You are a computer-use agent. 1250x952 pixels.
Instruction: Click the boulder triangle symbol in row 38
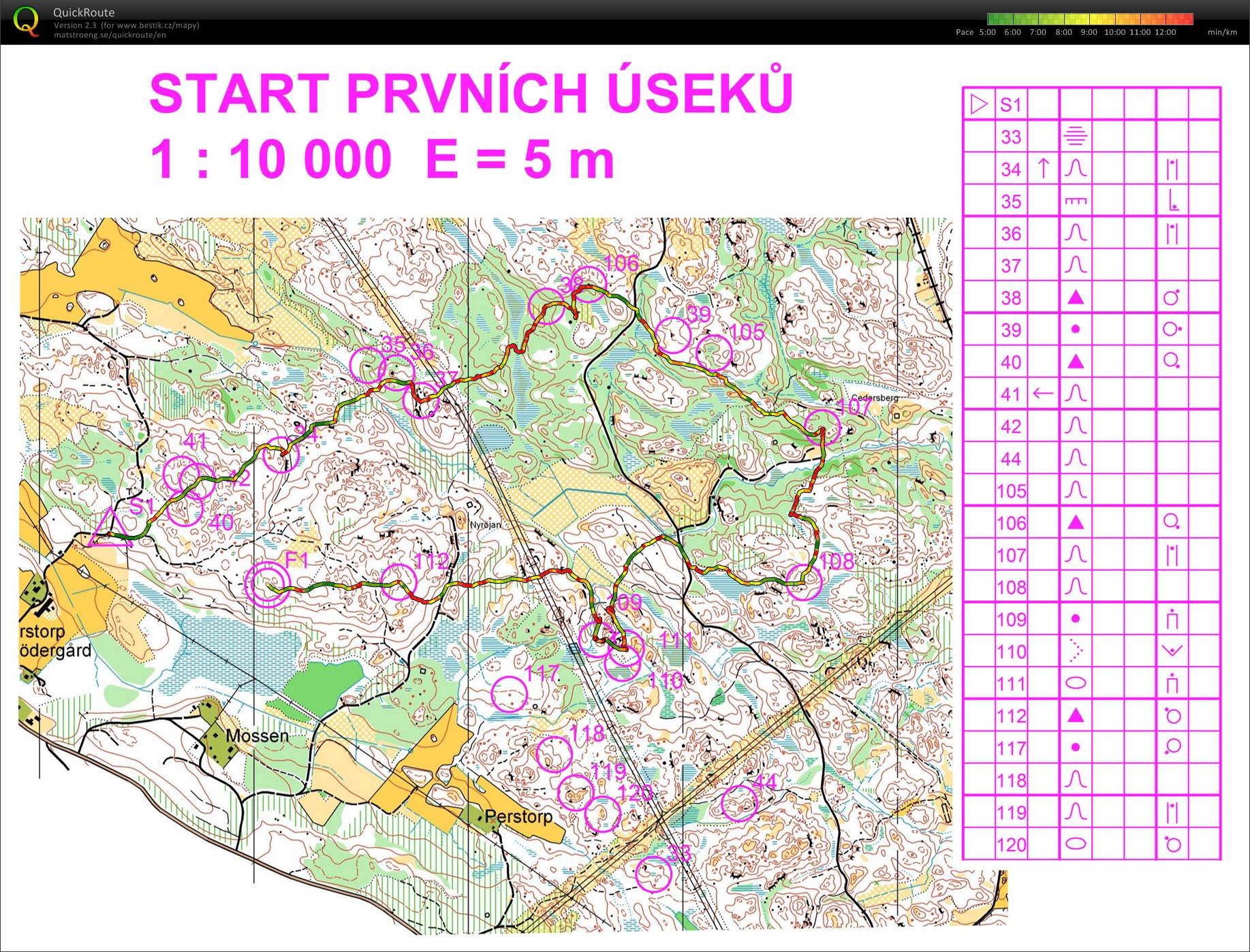pos(1076,298)
